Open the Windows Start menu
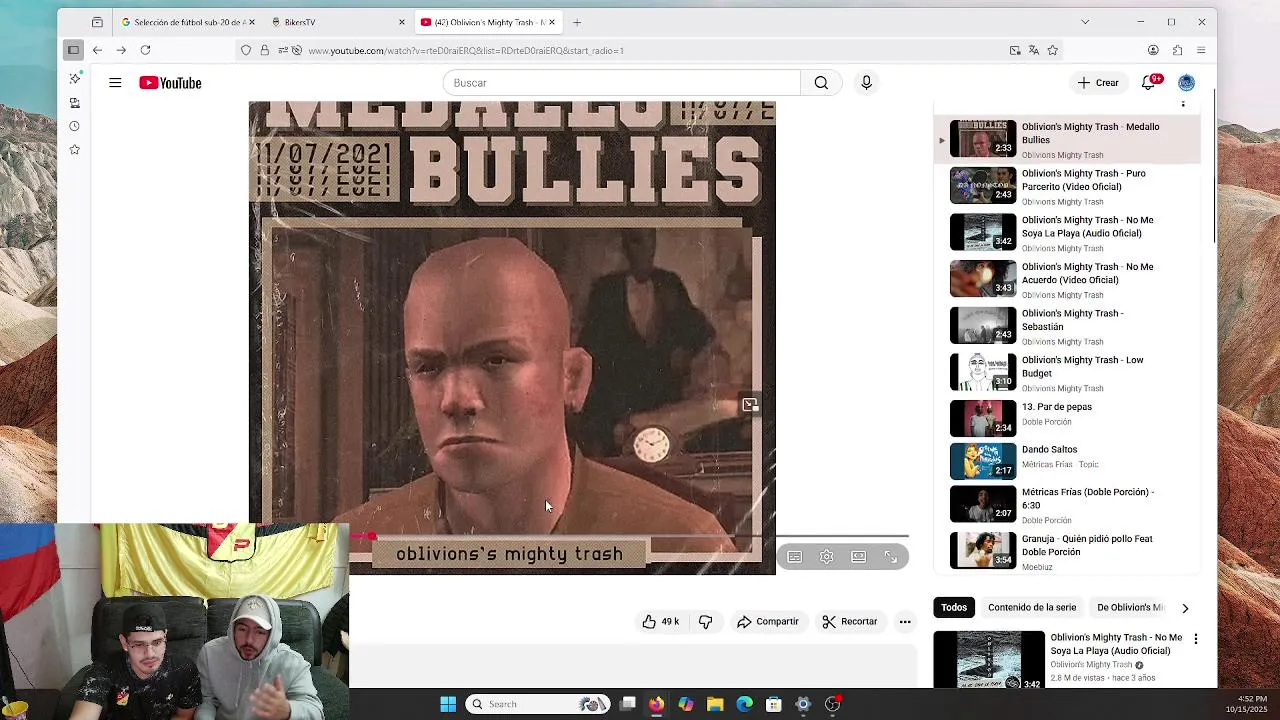Viewport: 1280px width, 720px height. point(448,704)
